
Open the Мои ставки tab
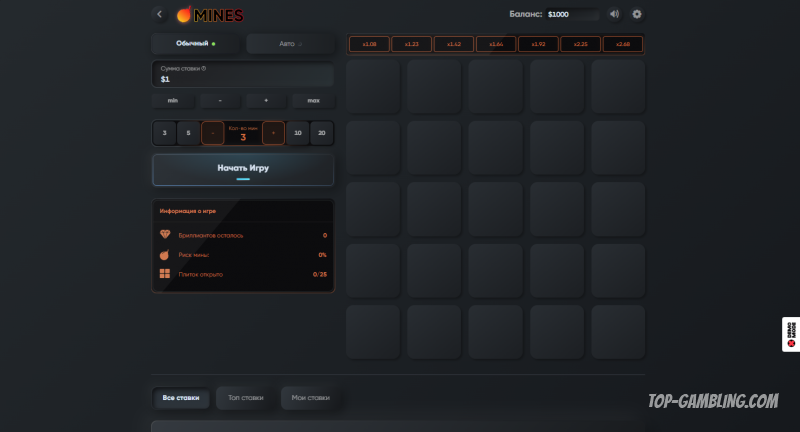tap(309, 398)
